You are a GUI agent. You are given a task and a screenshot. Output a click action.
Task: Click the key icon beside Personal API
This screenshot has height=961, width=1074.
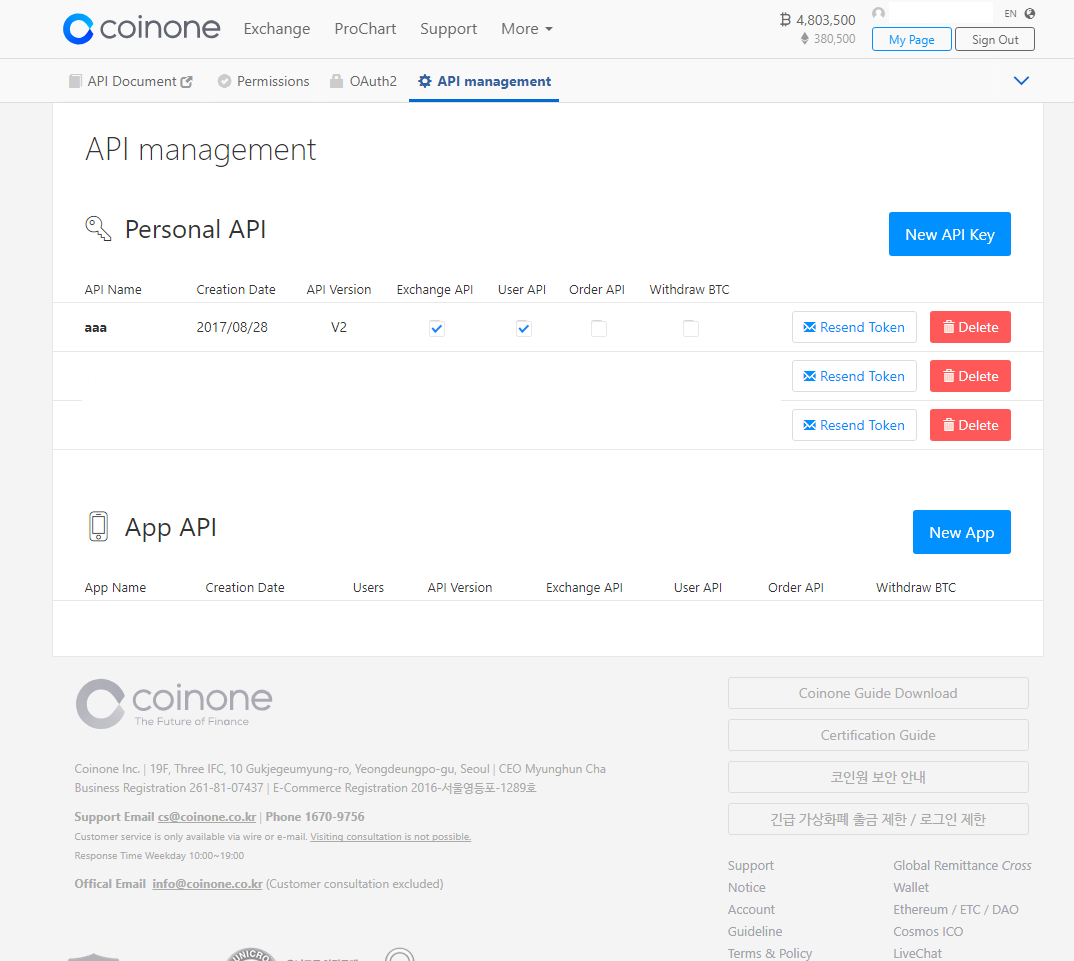click(x=98, y=229)
